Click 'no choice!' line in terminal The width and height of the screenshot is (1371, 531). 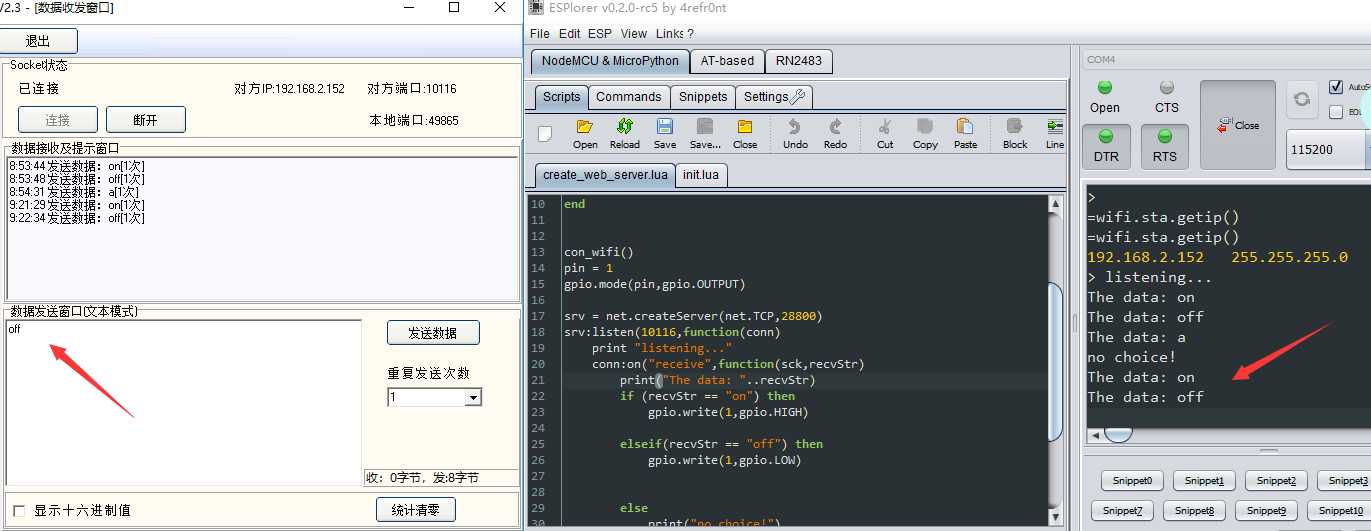1132,357
